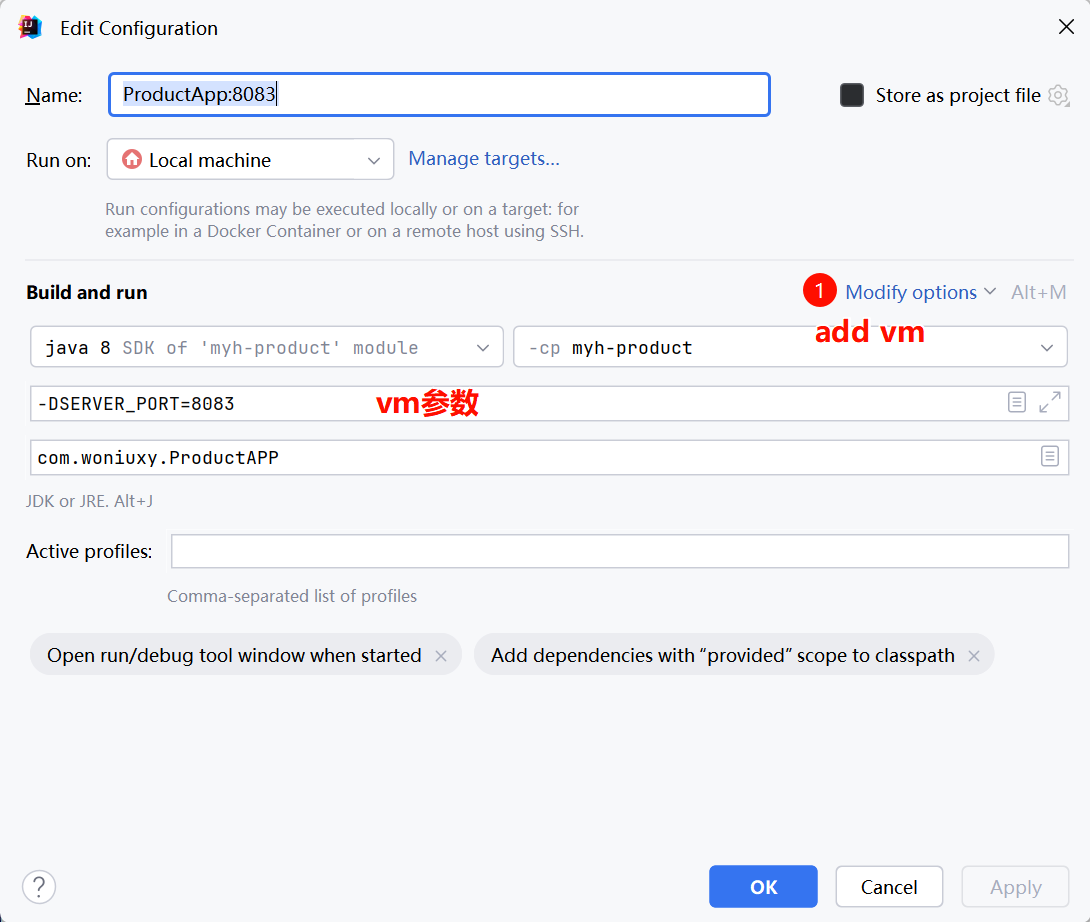Click the Manage targets link
This screenshot has width=1090, height=922.
(484, 159)
